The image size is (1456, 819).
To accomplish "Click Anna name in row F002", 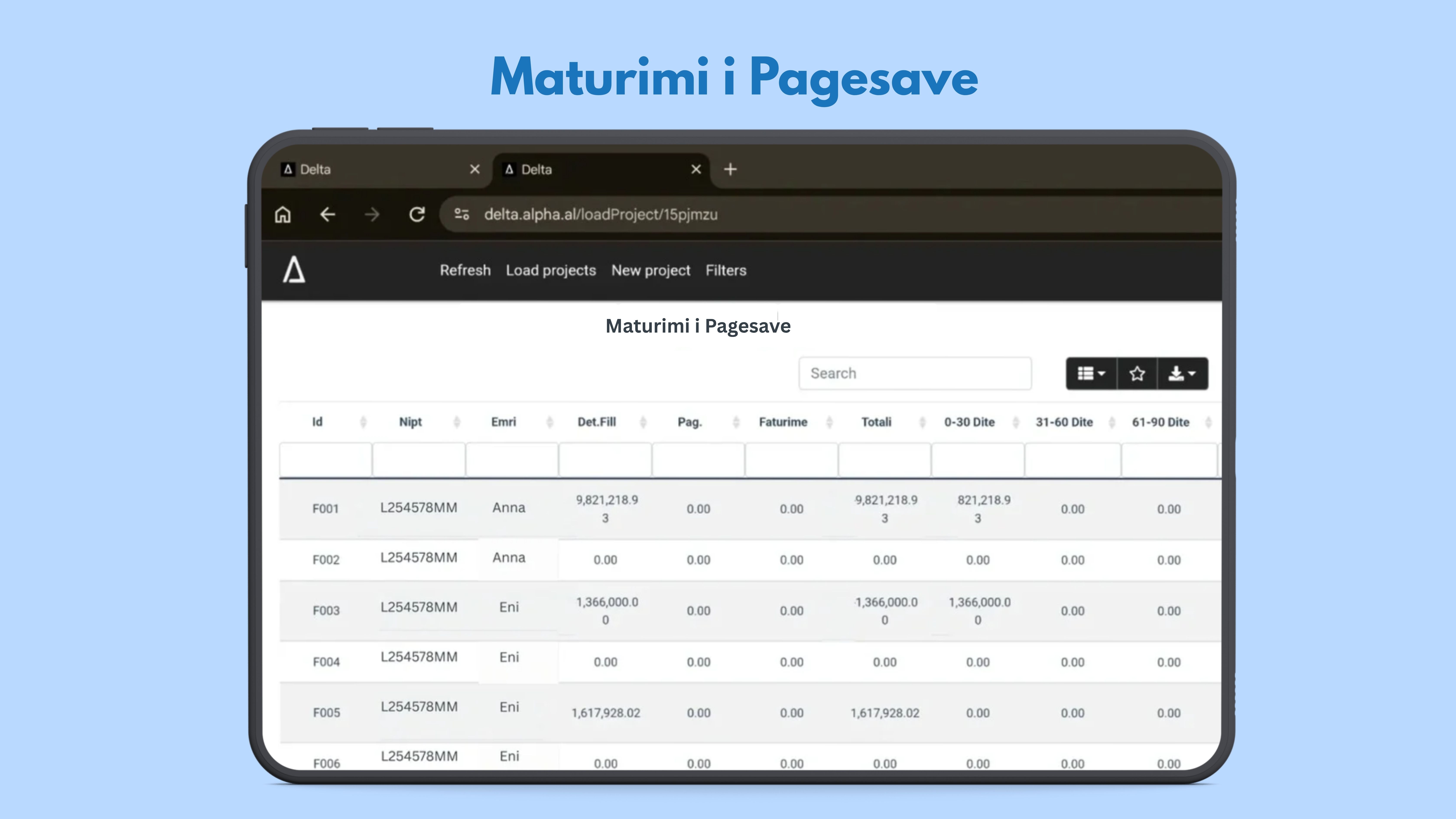I will pyautogui.click(x=509, y=558).
